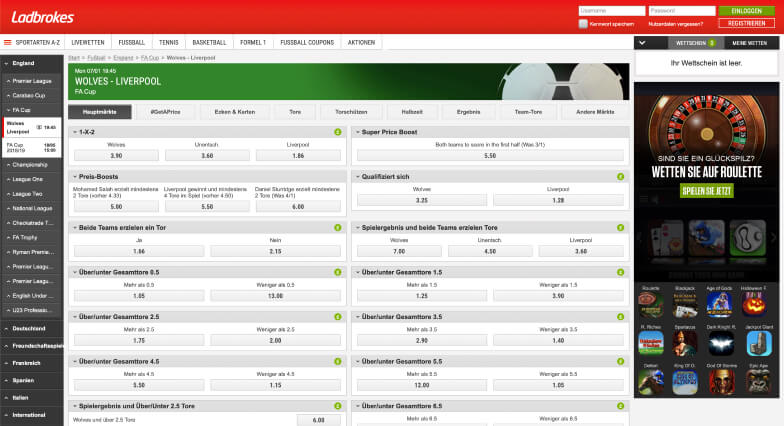Click the Einloggen button
Image resolution: width=784 pixels, height=426 pixels.
[x=746, y=11]
